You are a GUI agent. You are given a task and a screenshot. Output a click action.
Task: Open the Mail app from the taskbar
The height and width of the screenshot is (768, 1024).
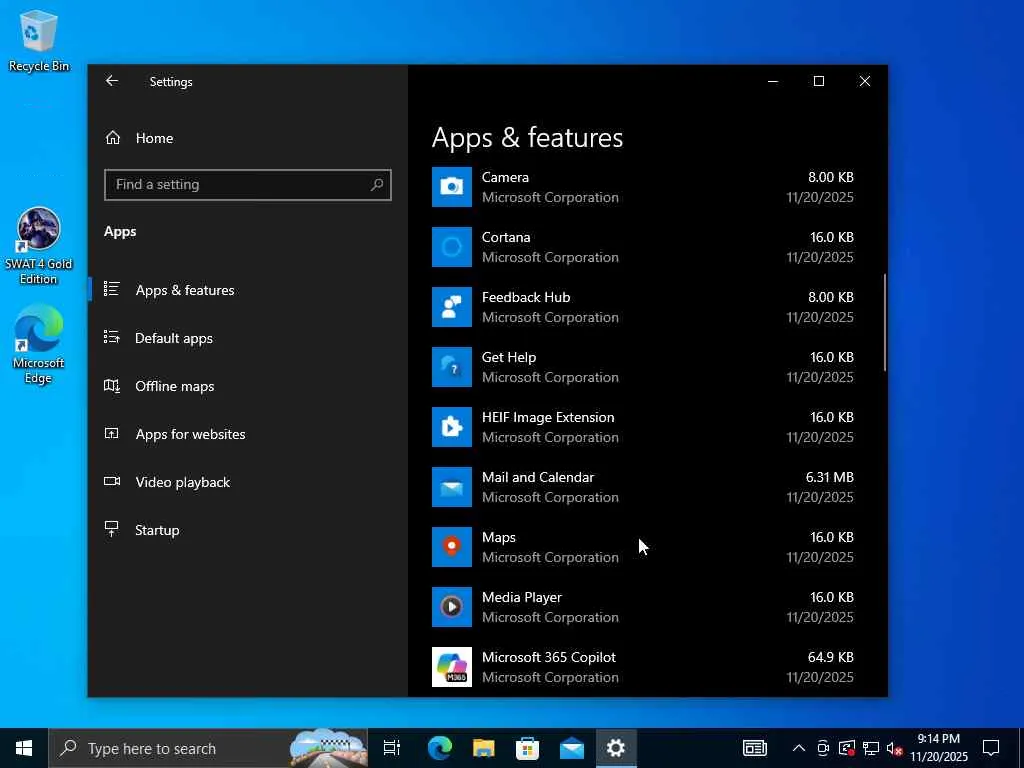[x=571, y=748]
